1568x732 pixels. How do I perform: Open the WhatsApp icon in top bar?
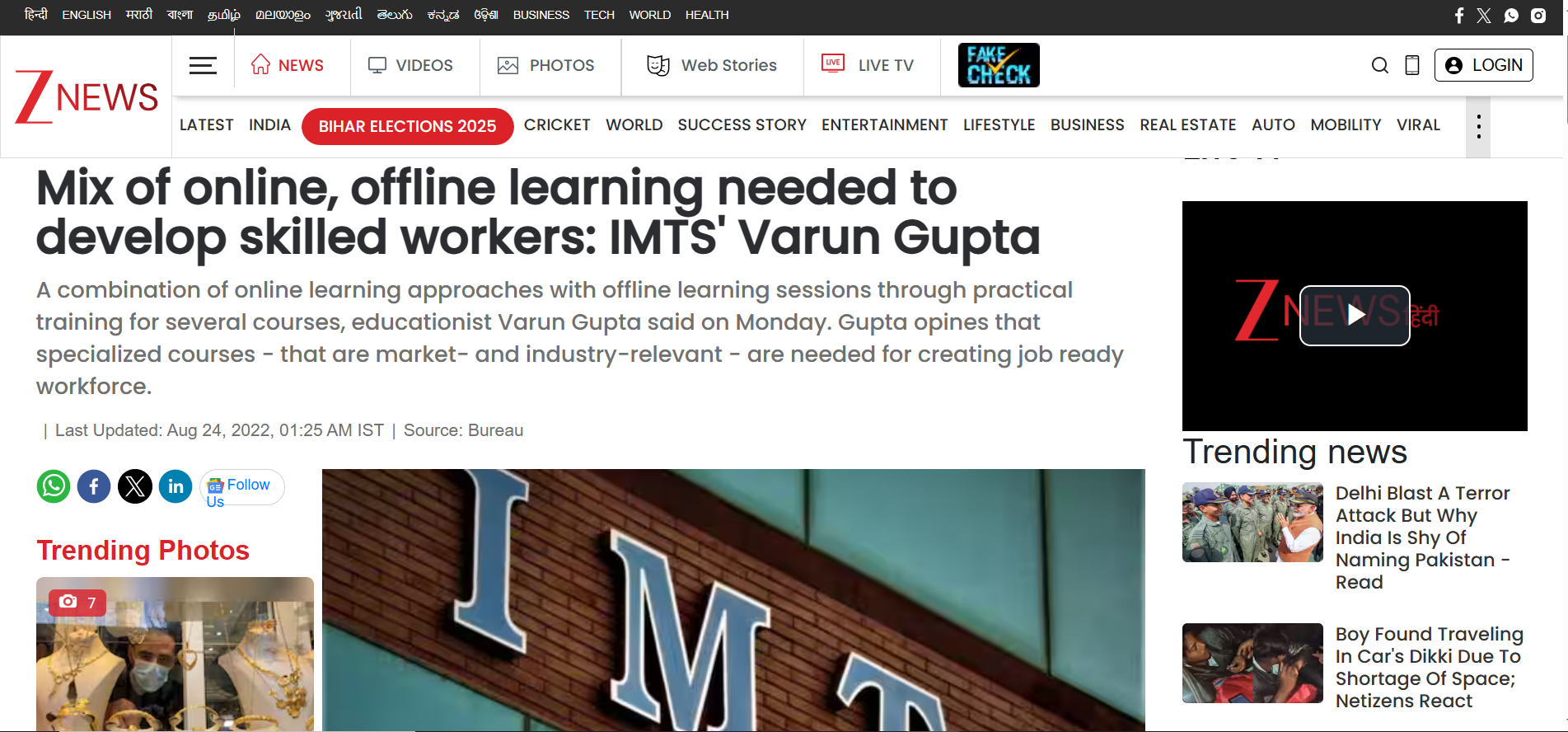(1511, 16)
